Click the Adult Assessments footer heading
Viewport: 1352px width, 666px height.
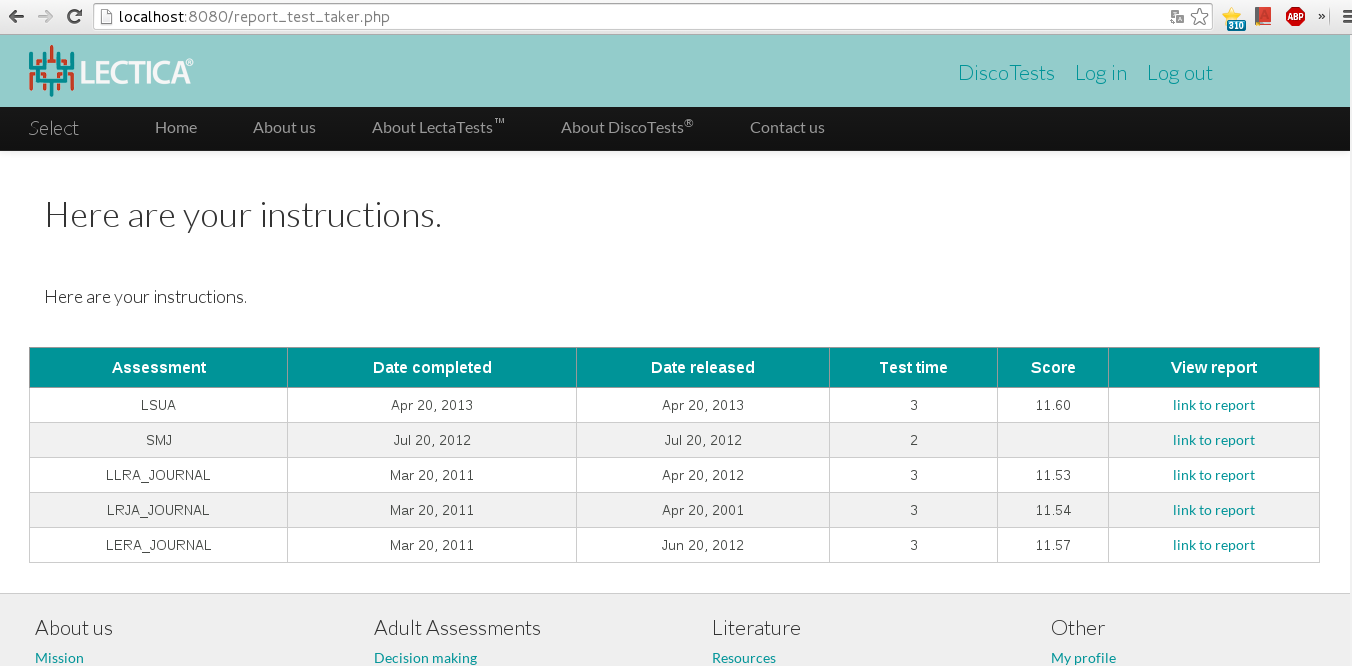457,628
